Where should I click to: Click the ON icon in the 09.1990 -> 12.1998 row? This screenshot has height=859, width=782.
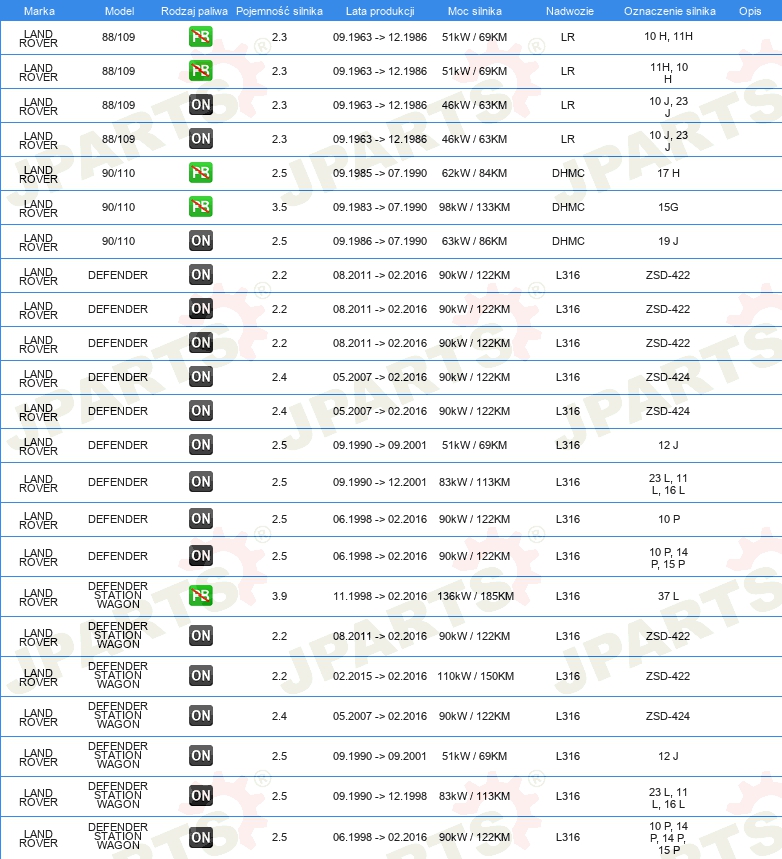[201, 796]
